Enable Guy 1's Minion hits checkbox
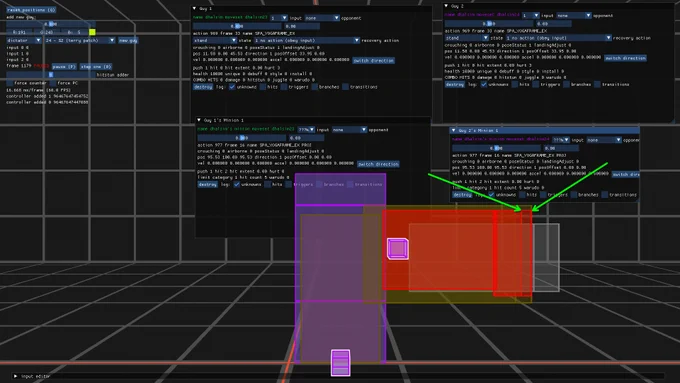This screenshot has height=383, width=680. pyautogui.click(x=268, y=184)
